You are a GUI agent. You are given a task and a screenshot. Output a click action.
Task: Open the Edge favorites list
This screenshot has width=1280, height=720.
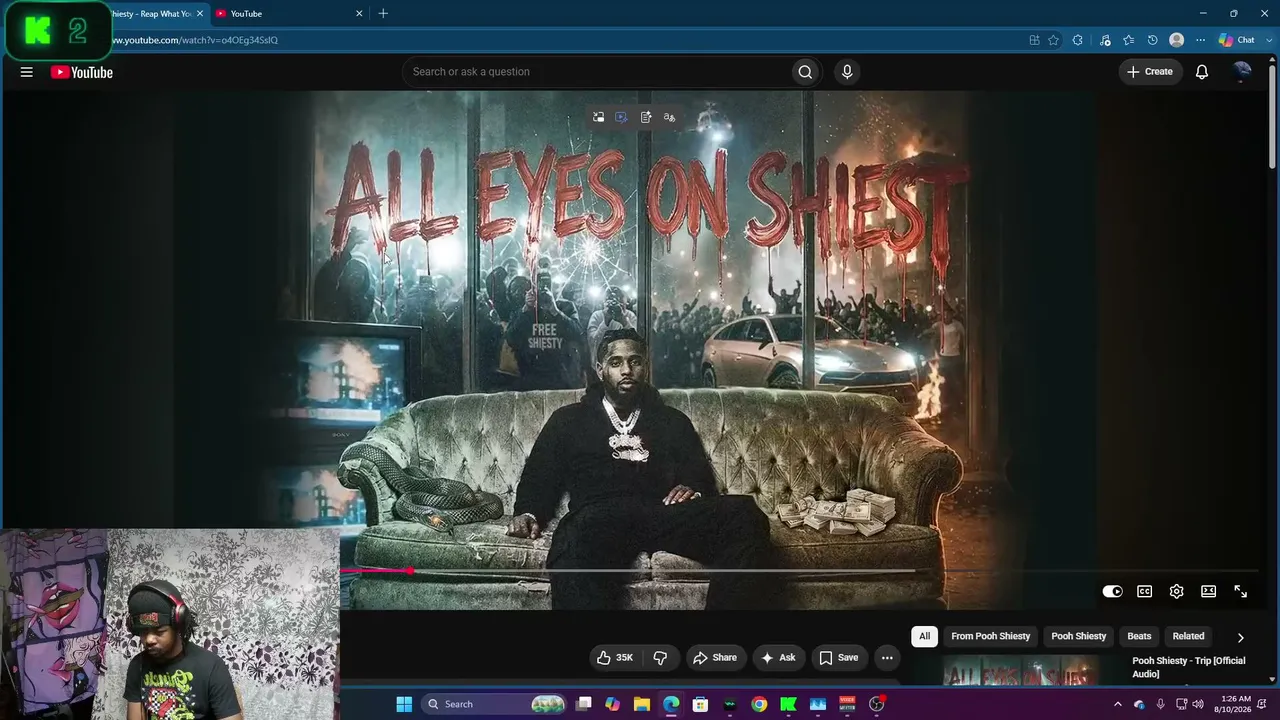click(1129, 40)
